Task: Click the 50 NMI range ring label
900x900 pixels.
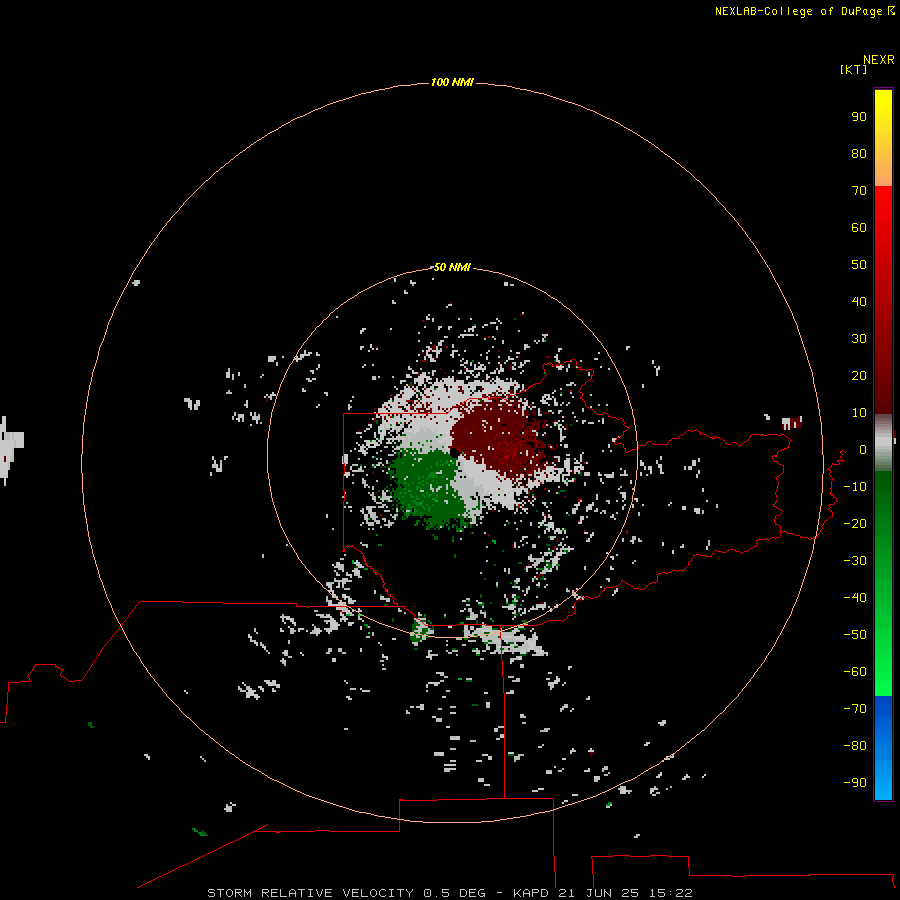Action: 452,267
